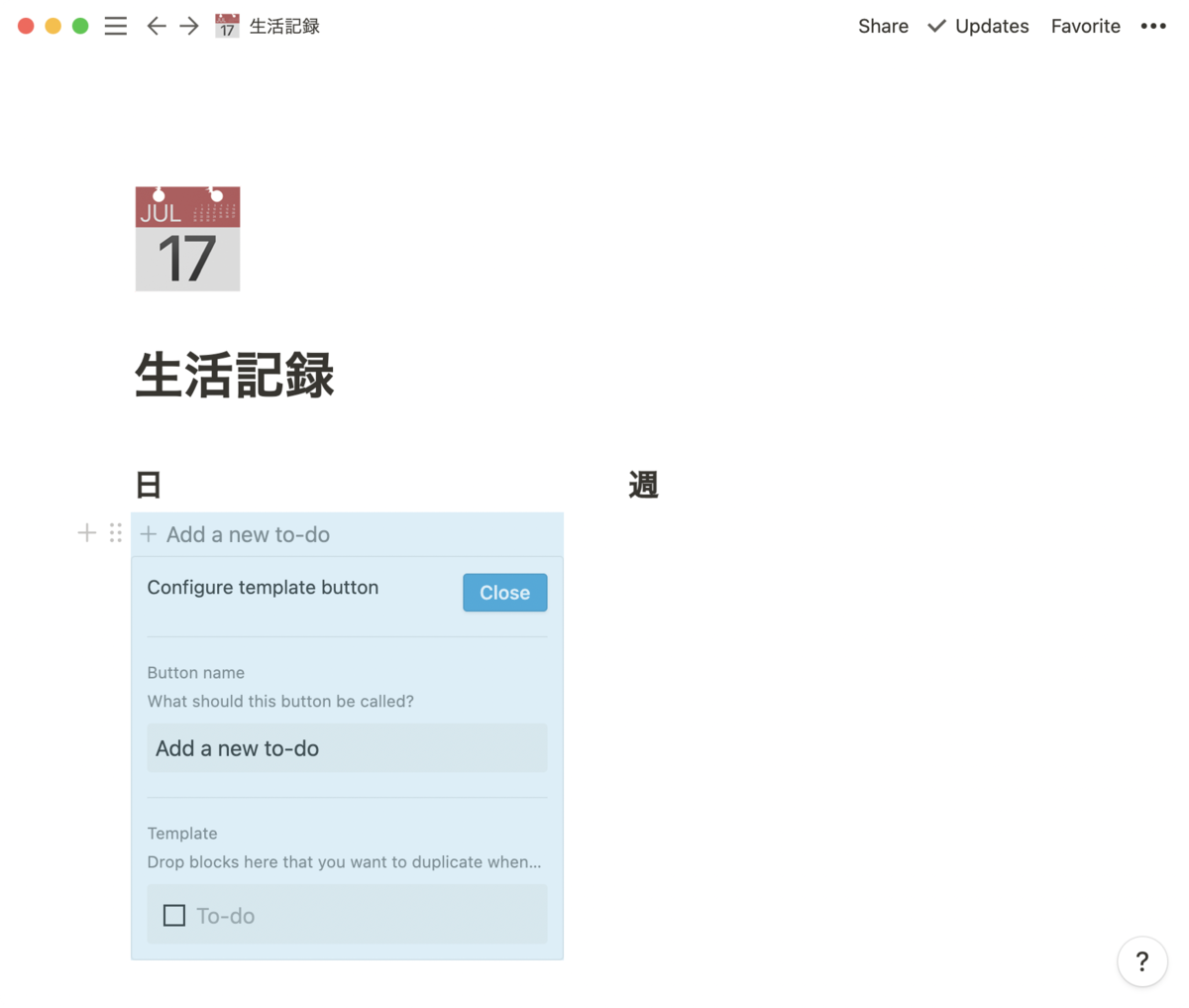Add a block using the plus icon
1189x1008 pixels.
click(x=86, y=532)
